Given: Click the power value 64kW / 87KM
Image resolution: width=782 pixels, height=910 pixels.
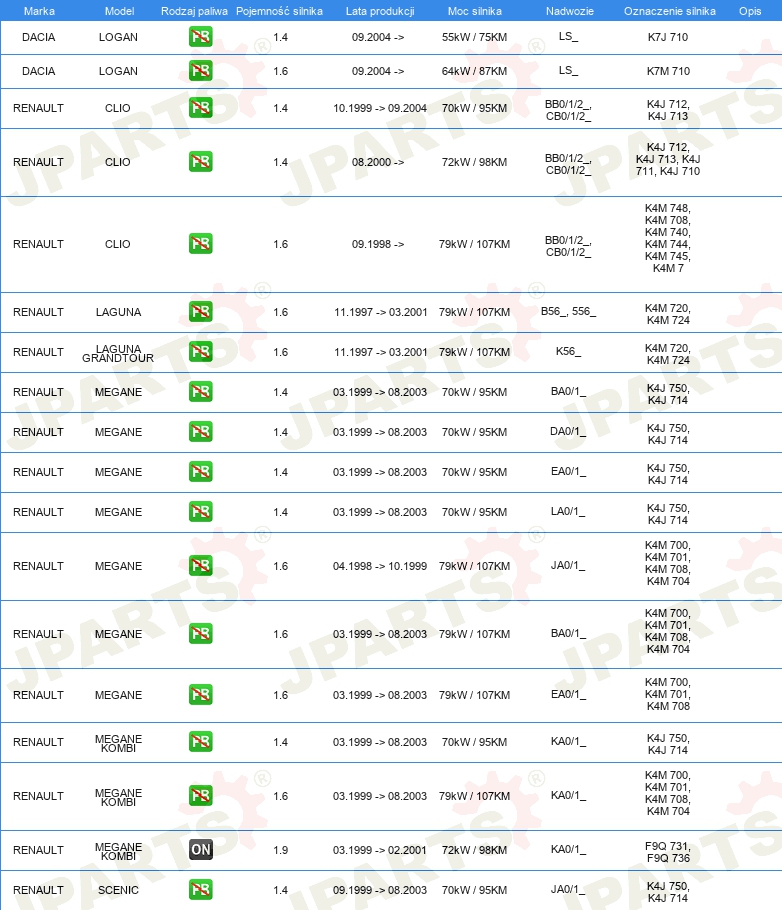Looking at the screenshot, I should pos(474,71).
